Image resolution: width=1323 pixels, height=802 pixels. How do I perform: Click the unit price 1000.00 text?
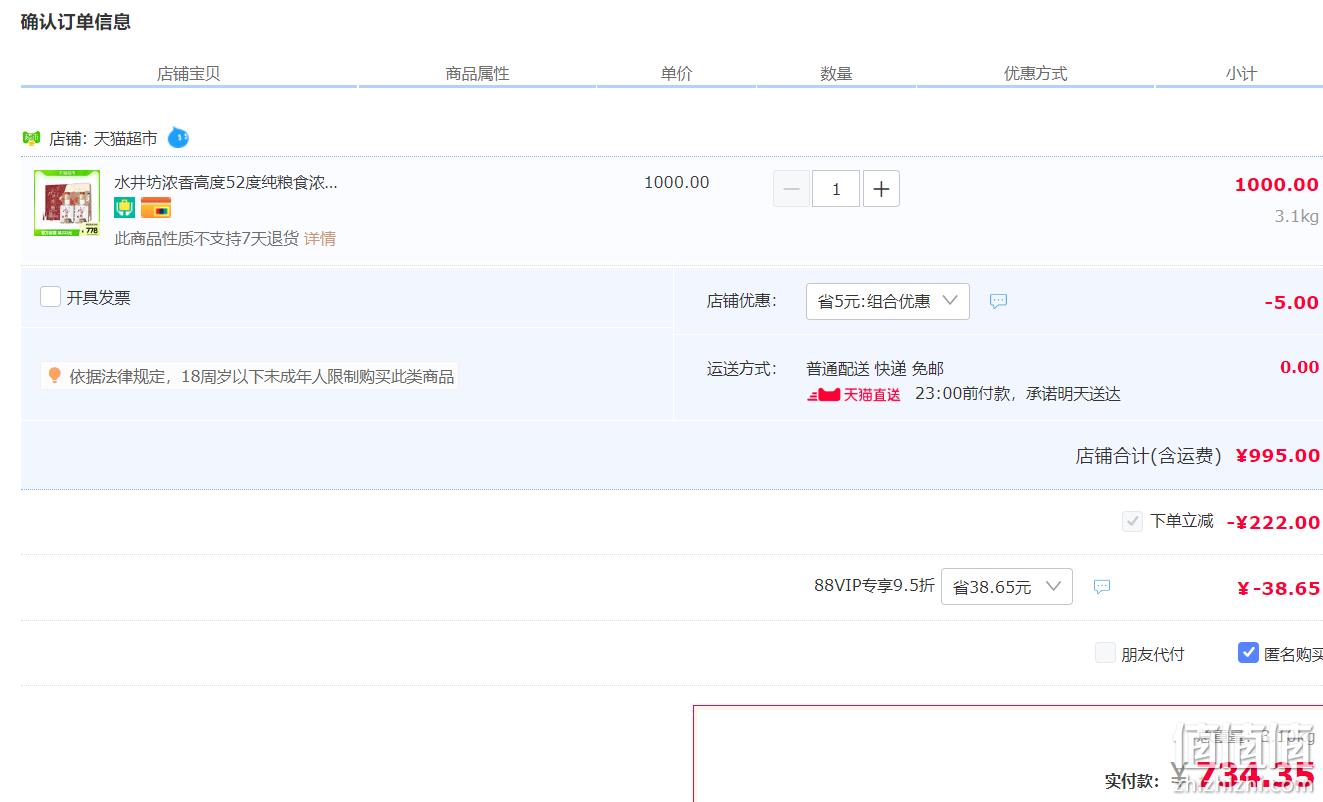677,182
